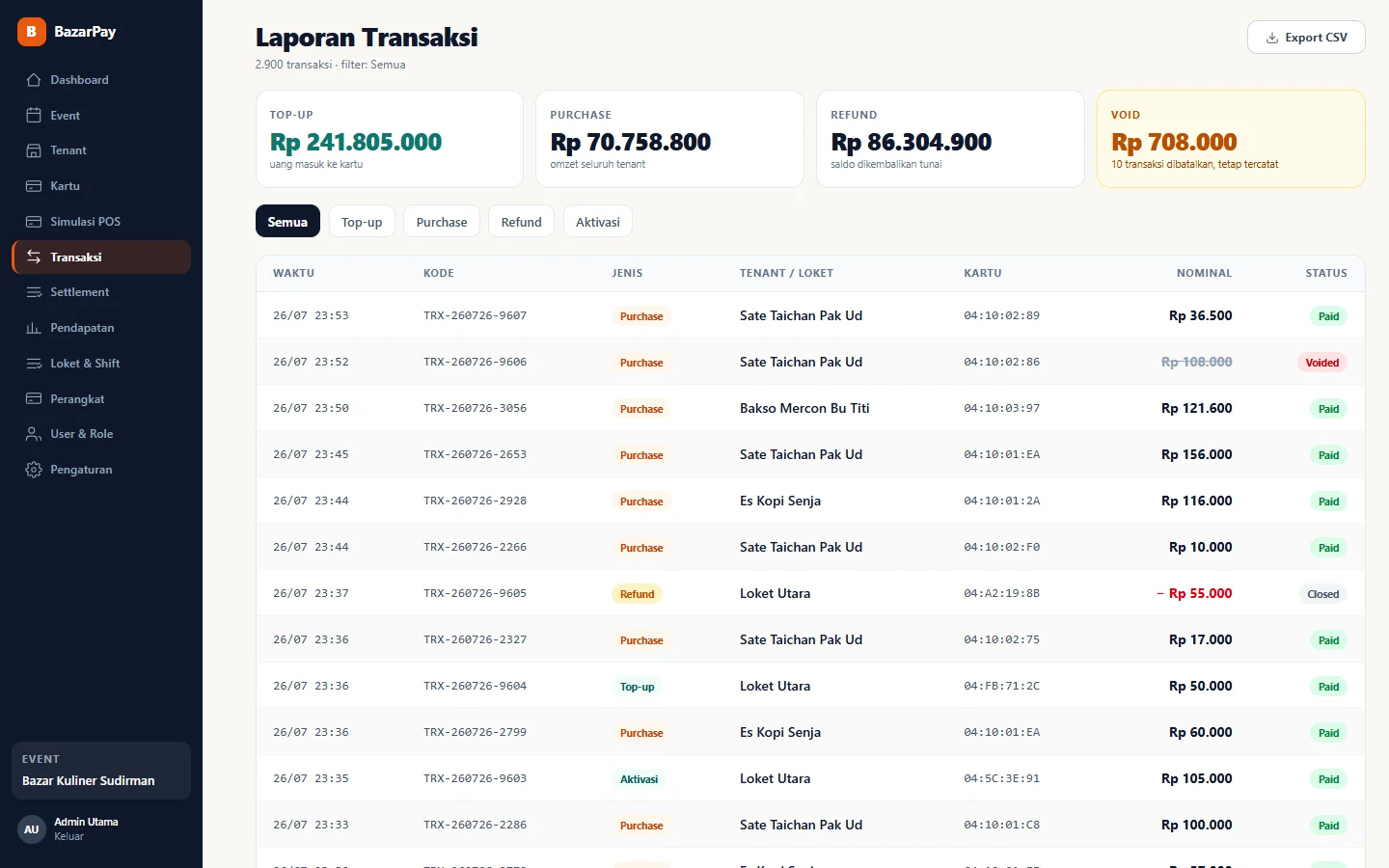The width and height of the screenshot is (1389, 868).
Task: Click the Pengaturan gear icon
Action: click(34, 470)
